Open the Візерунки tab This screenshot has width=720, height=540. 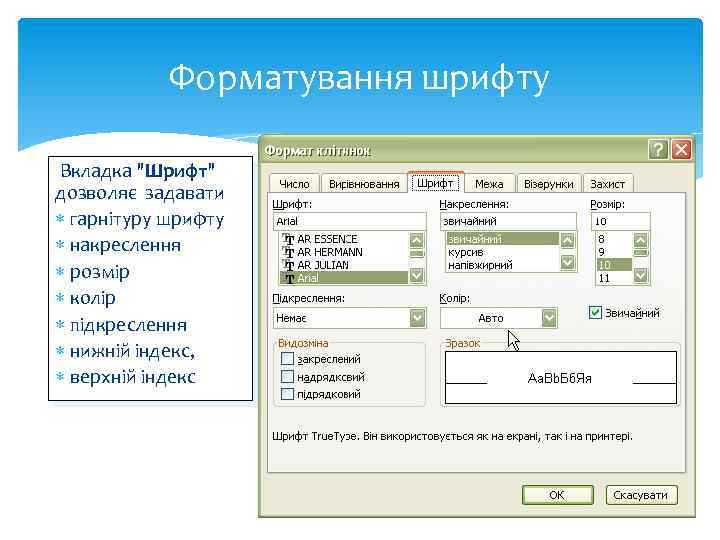pyautogui.click(x=549, y=184)
